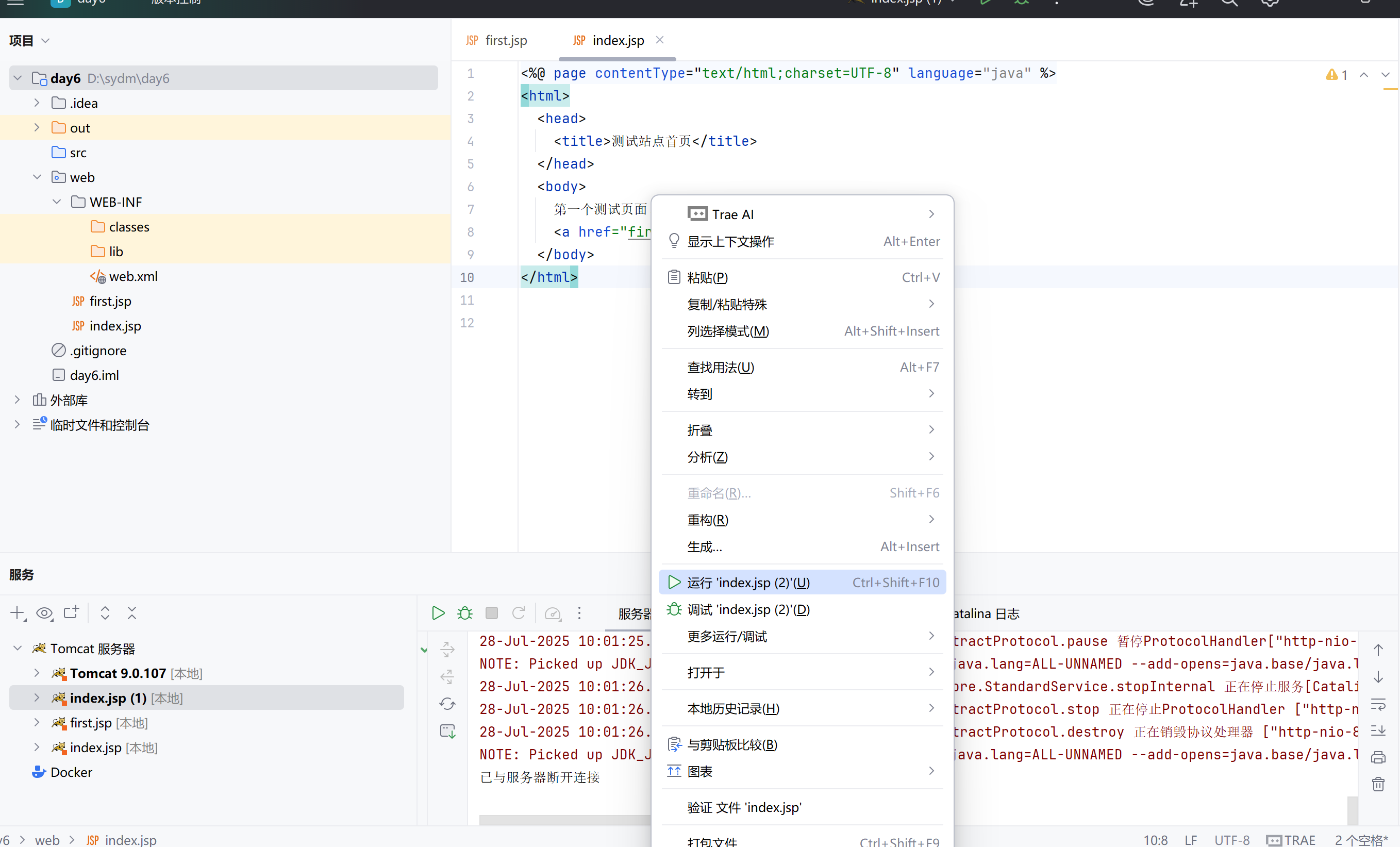This screenshot has height=847, width=1400.
Task: Click the horizontal scrollbar under console log
Action: coord(563,819)
